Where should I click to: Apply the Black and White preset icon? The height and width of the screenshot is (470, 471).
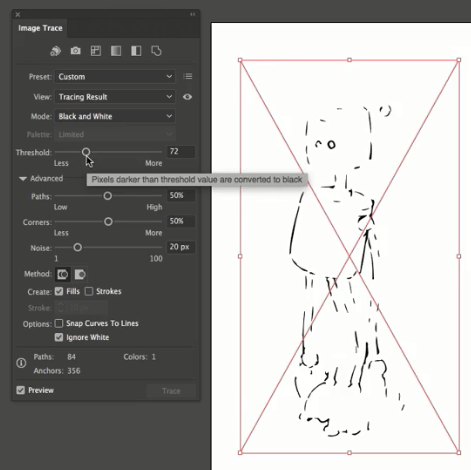(x=136, y=51)
